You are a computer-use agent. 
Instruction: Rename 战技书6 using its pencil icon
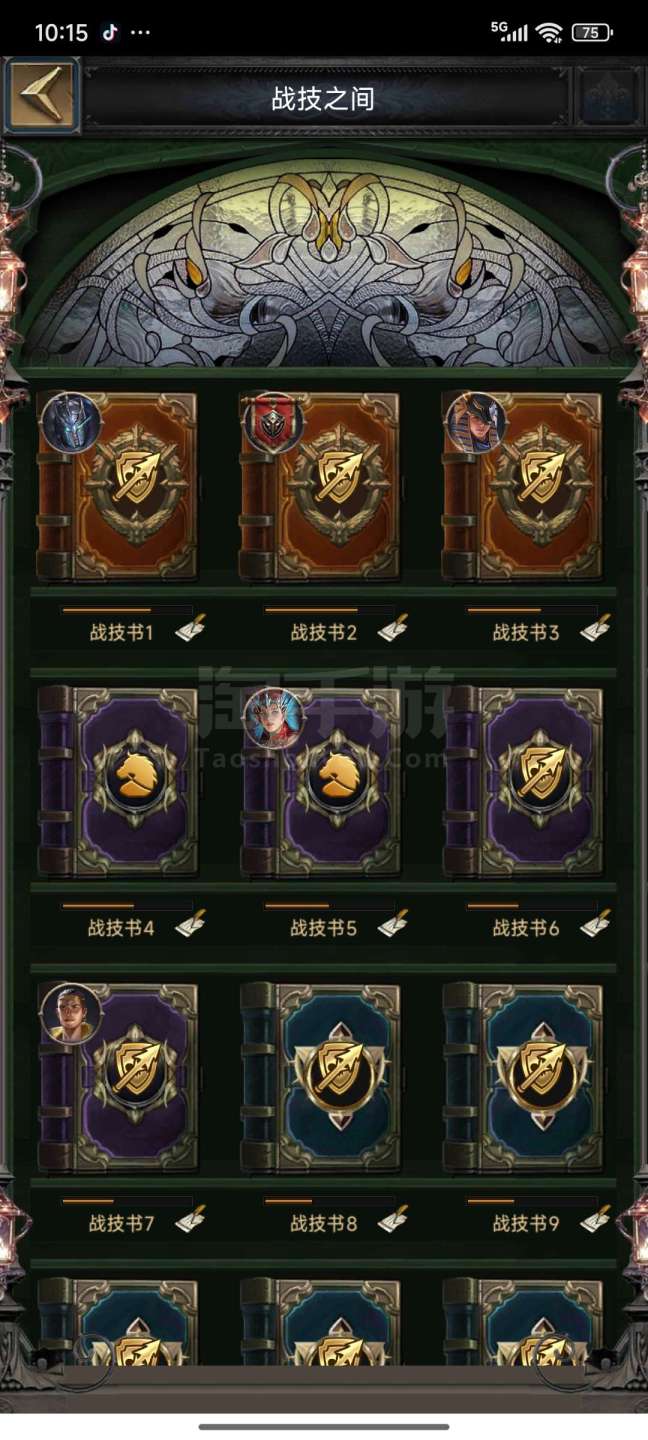pyautogui.click(x=595, y=924)
